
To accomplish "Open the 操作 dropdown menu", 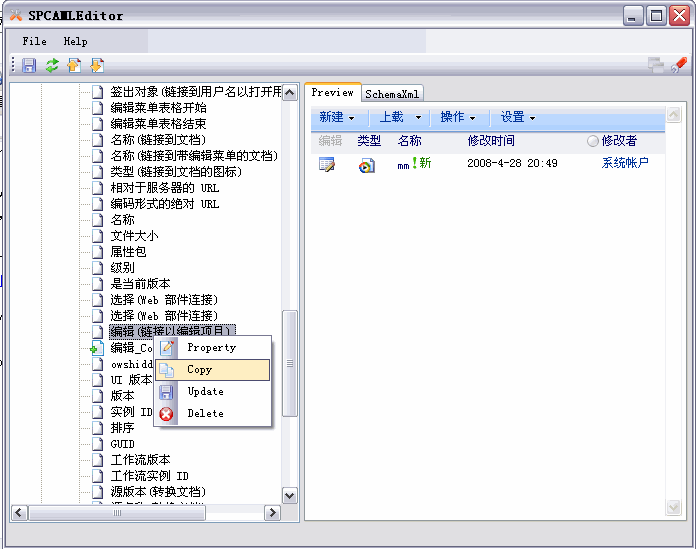I will [x=458, y=117].
